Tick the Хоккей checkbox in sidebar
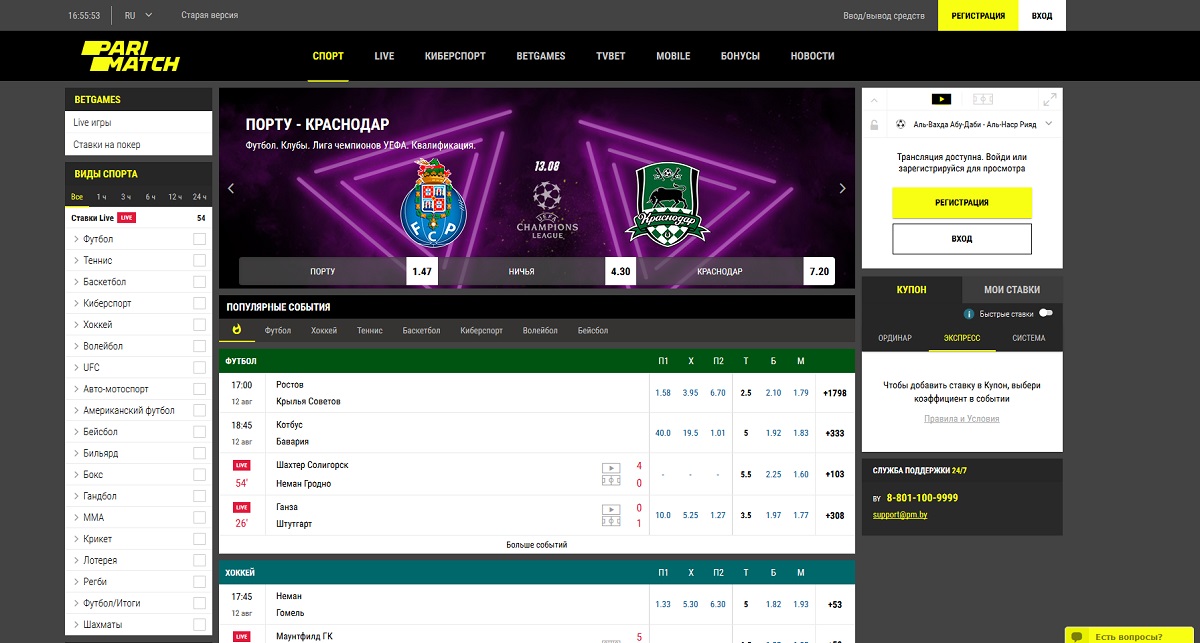Viewport: 1200px width, 643px height. (x=199, y=324)
